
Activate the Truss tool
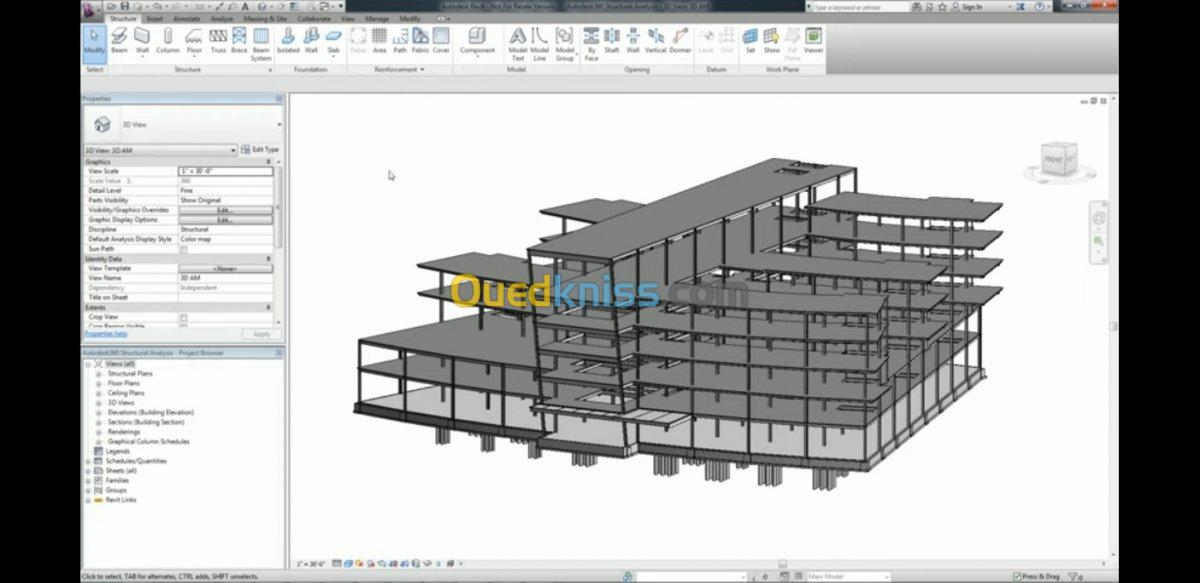click(218, 41)
